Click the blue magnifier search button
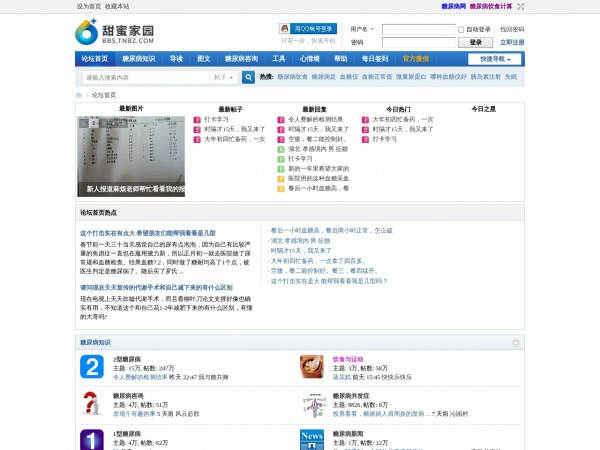This screenshot has height=450, width=600. [248, 77]
